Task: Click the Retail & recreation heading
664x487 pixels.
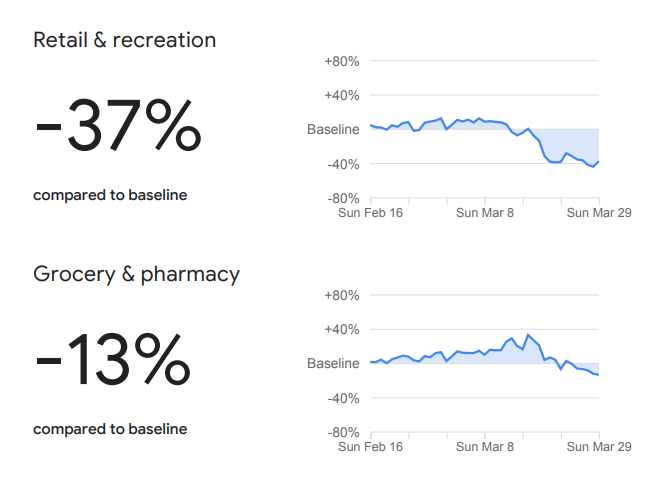Action: (125, 41)
